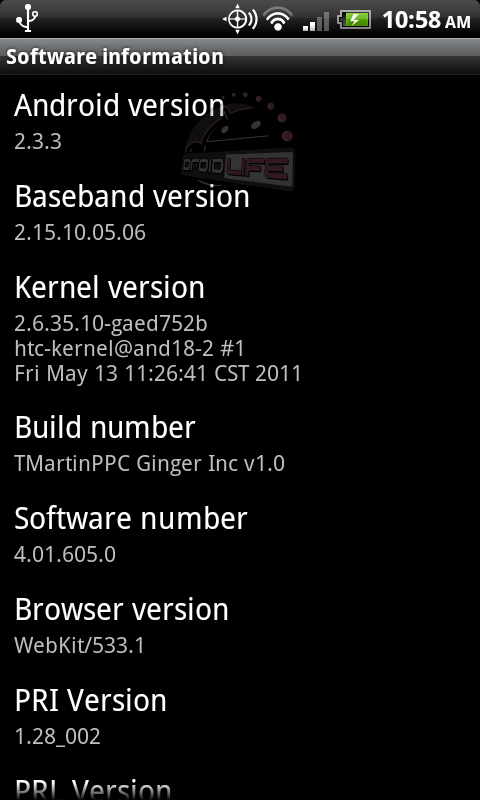
Task: Select the Browser version item
Action: pos(240,626)
